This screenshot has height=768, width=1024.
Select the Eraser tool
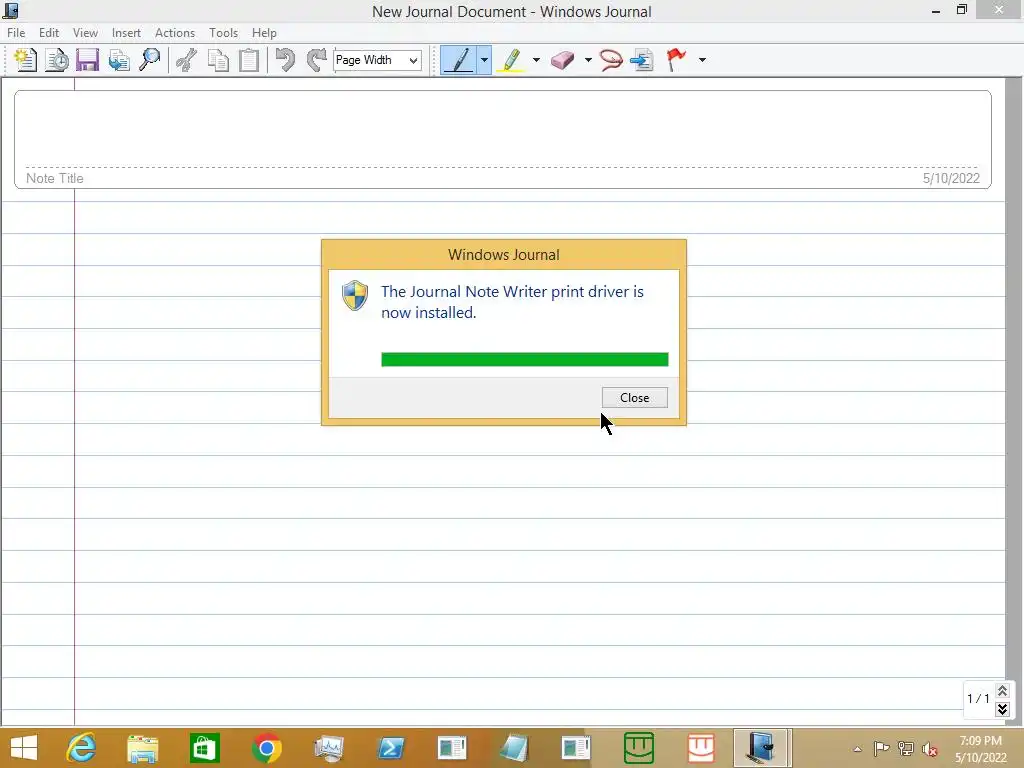(562, 60)
